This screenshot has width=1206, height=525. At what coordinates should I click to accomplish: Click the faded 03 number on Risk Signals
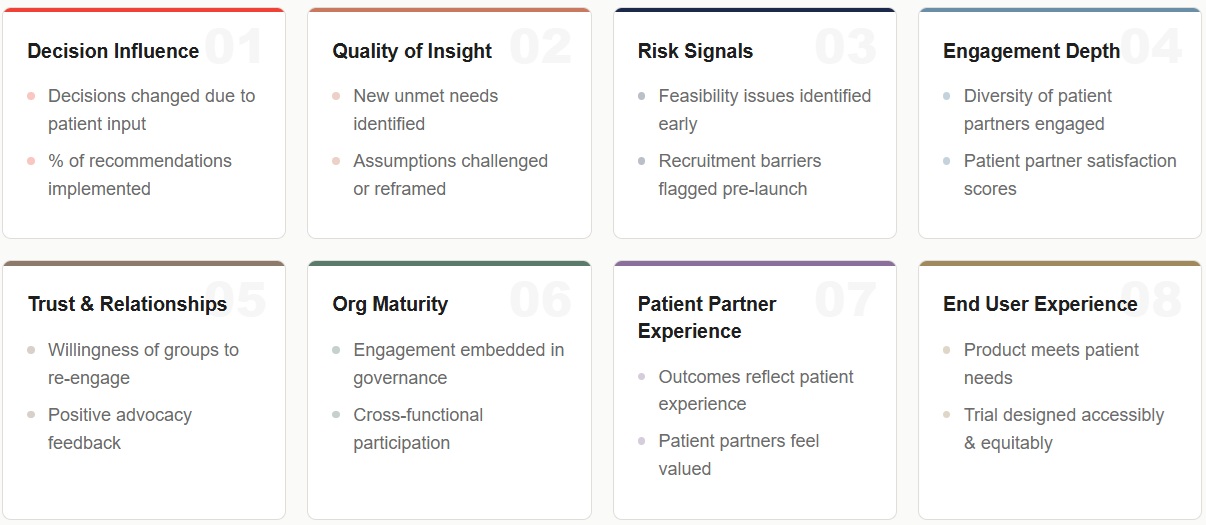(x=845, y=47)
